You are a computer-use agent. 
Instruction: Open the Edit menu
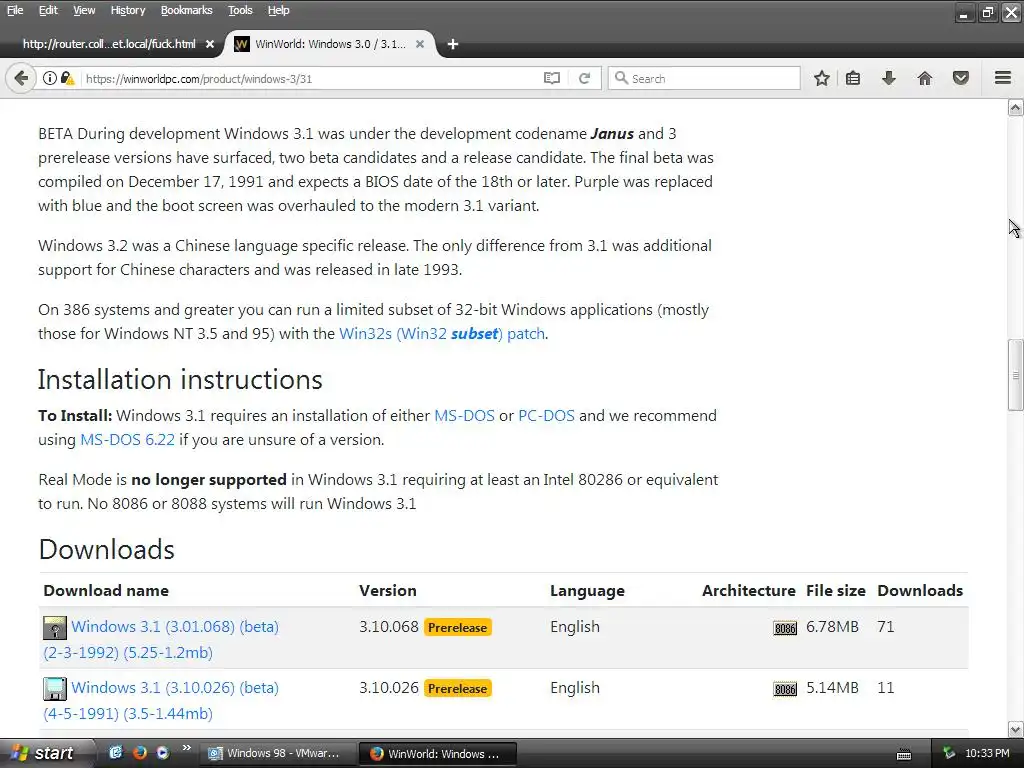click(x=48, y=10)
